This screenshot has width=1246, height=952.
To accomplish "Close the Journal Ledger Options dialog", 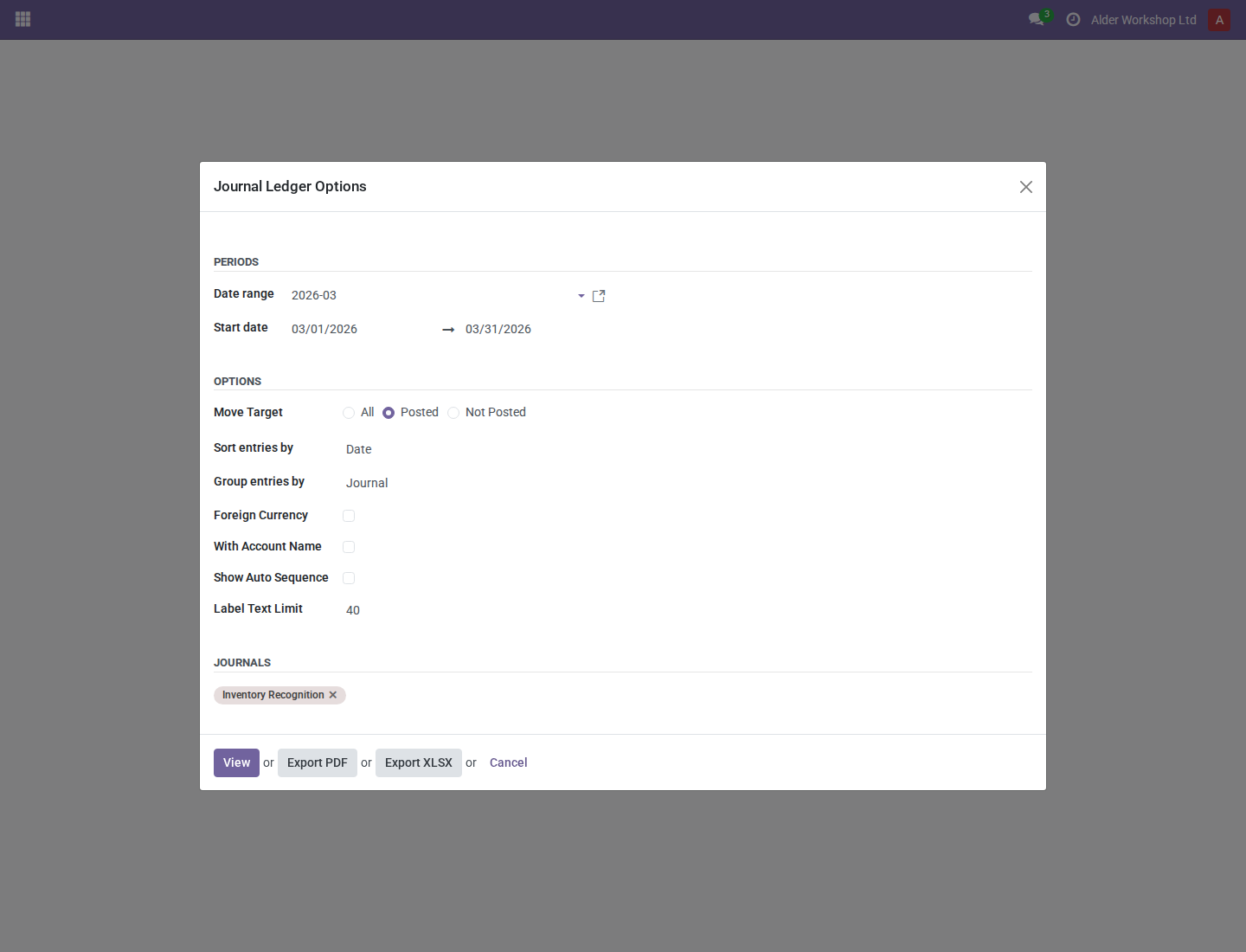I will [x=1026, y=187].
